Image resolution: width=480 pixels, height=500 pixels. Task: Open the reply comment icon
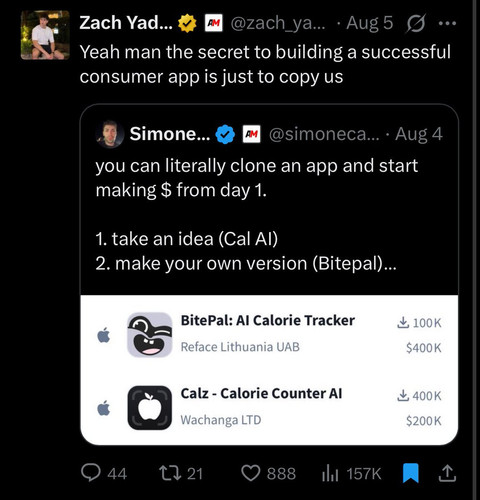[91, 473]
